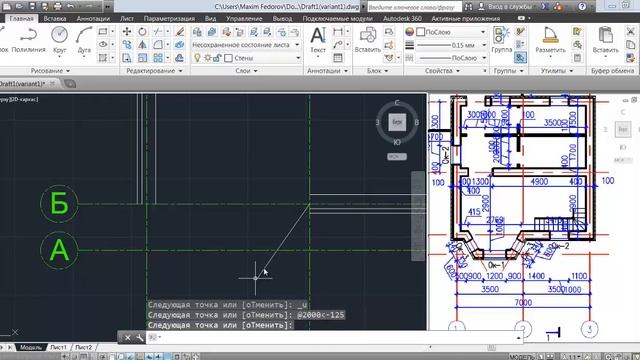
Task: Switch to the Вставка ribbon tab
Action: click(x=55, y=18)
